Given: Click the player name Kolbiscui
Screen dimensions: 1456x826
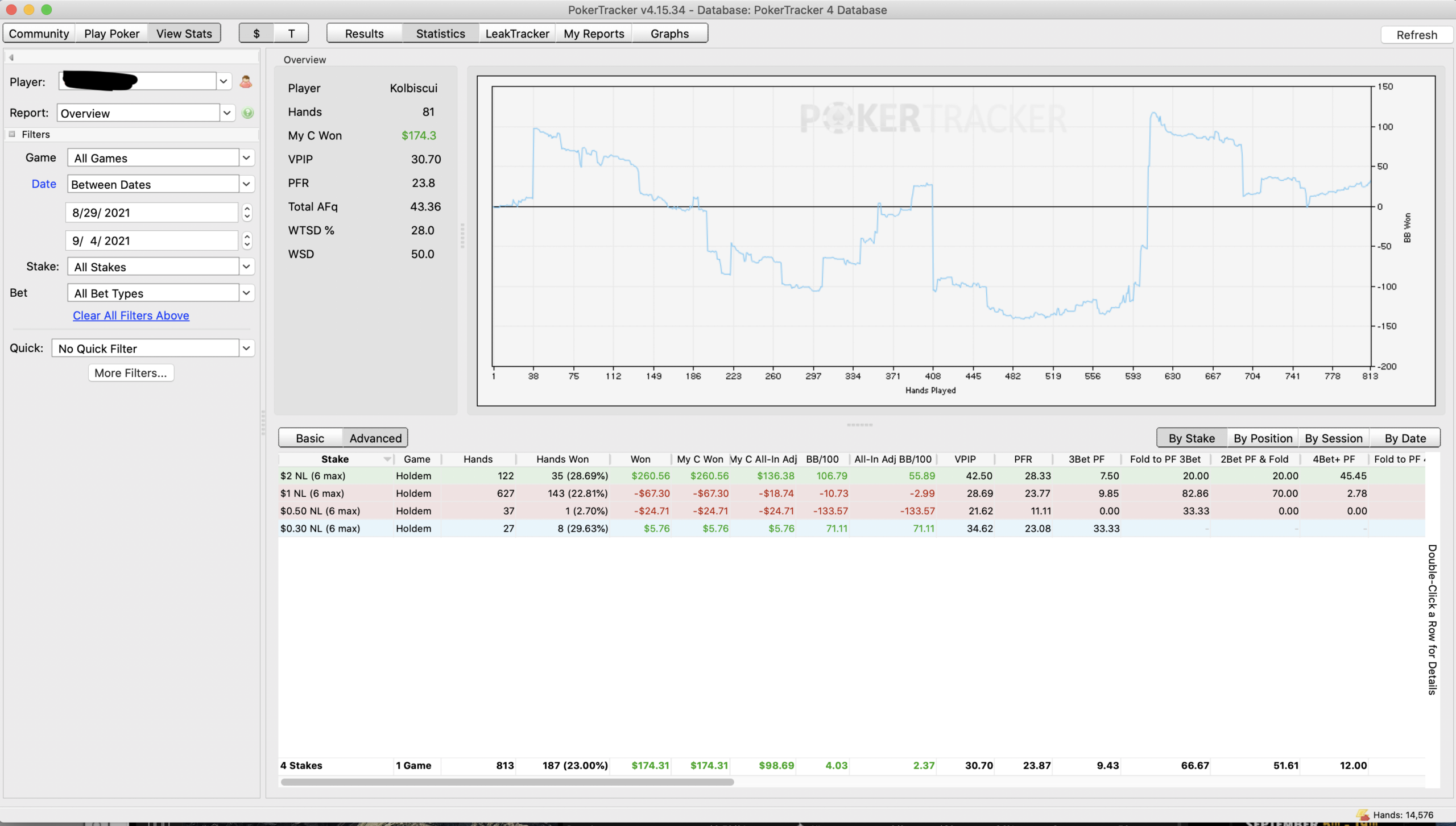Looking at the screenshot, I should [413, 88].
